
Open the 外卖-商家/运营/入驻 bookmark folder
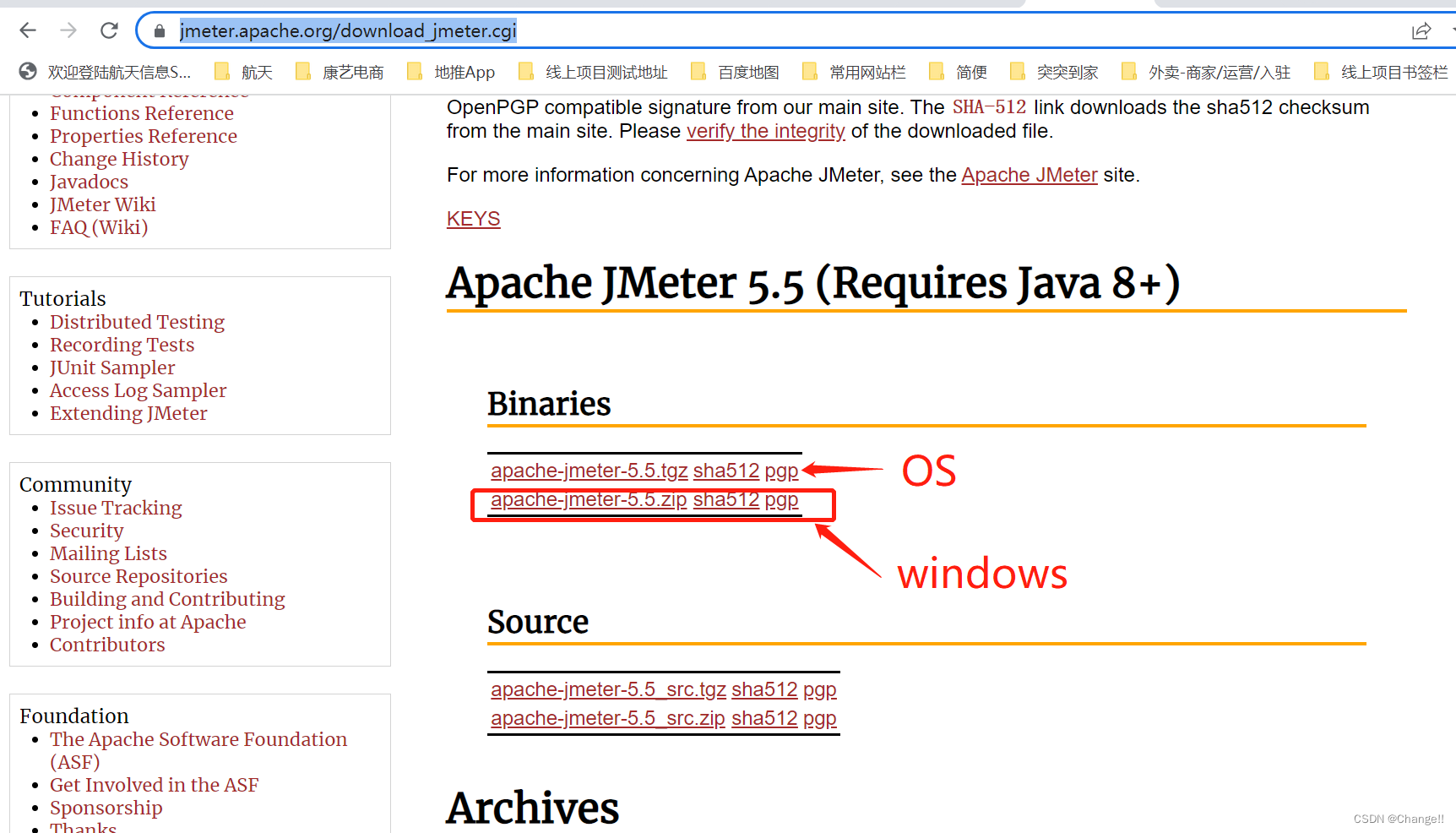pos(1206,72)
